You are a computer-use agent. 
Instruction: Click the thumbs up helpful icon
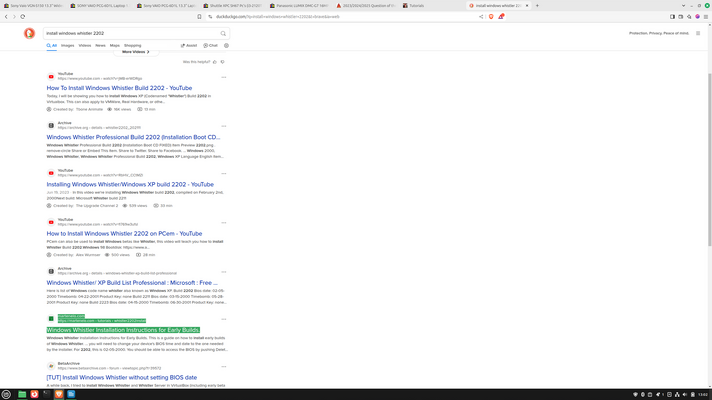pyautogui.click(x=215, y=62)
